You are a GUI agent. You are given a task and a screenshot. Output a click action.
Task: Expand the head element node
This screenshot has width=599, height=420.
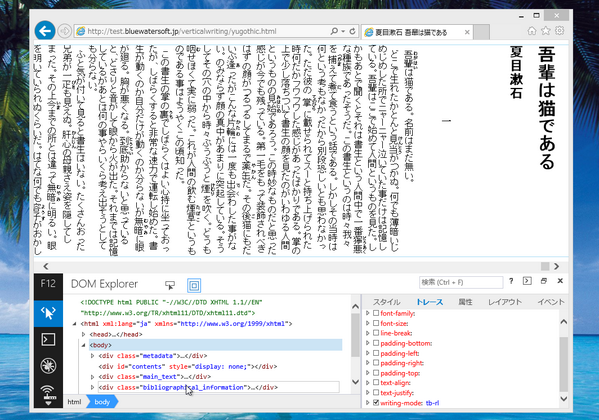point(83,334)
